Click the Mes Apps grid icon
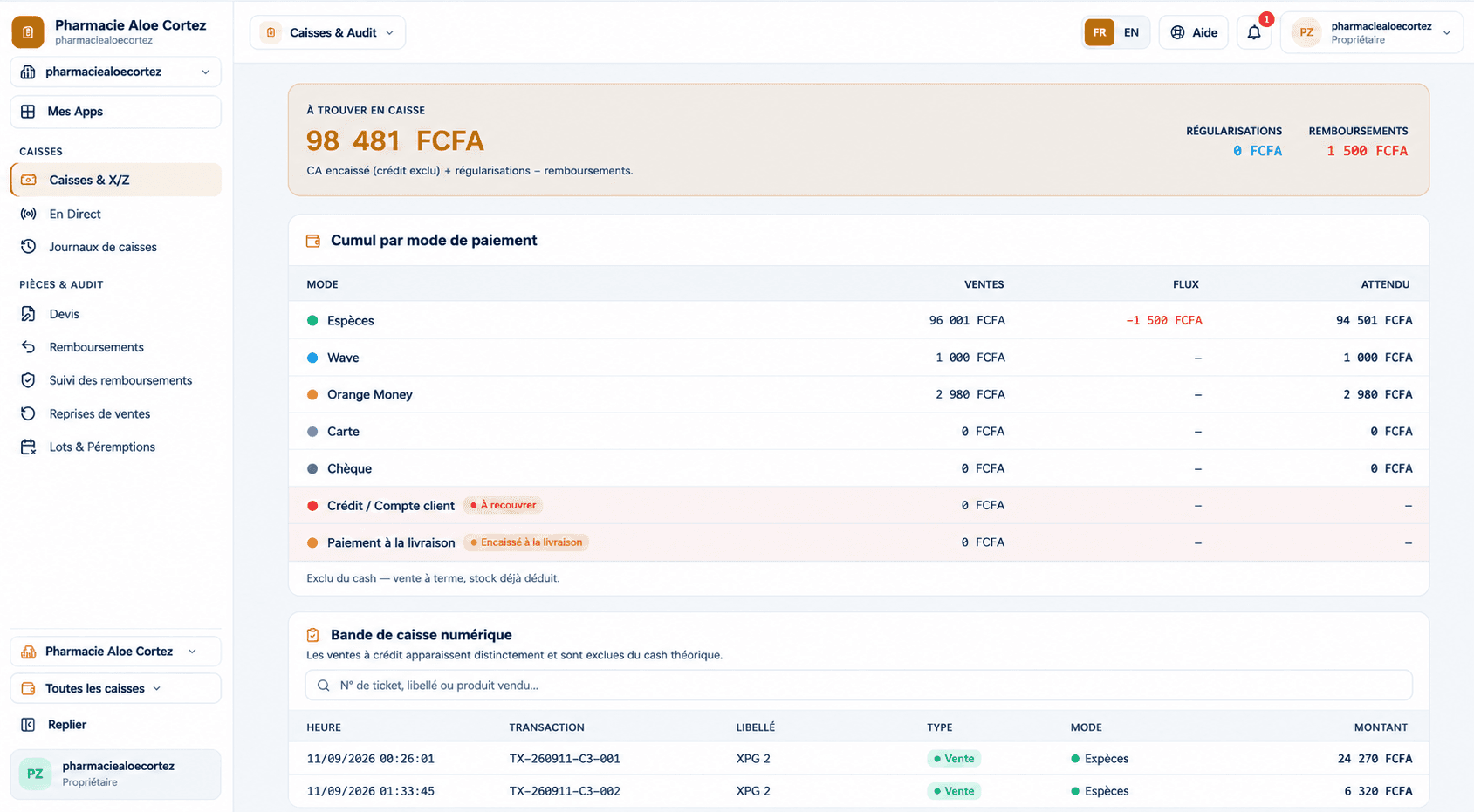1474x812 pixels. [28, 112]
